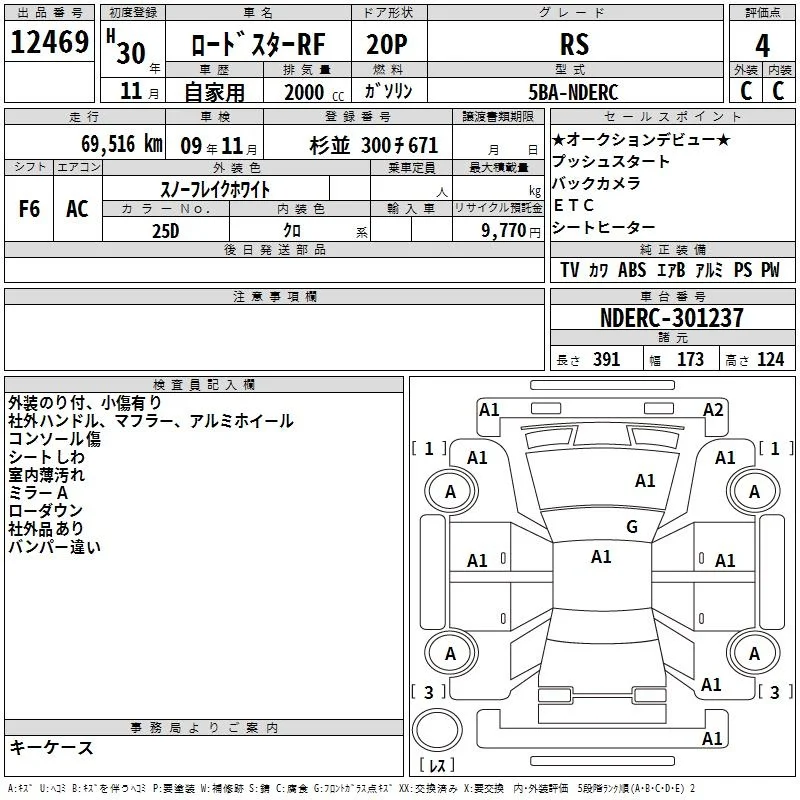Click the PW equipment label
Viewport: 800px width, 800px height.
[x=770, y=270]
